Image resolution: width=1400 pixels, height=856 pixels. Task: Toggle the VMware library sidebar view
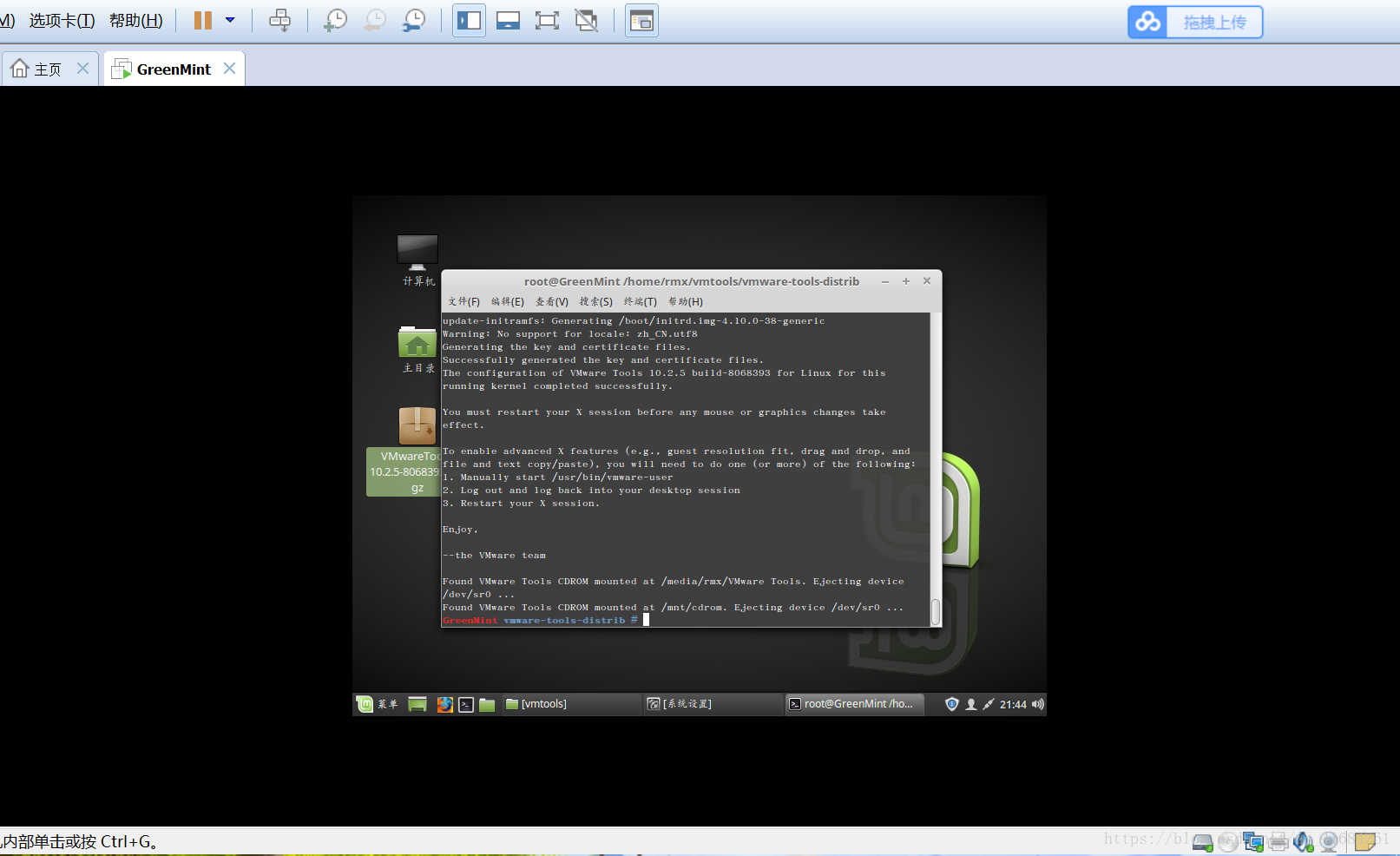[x=469, y=20]
